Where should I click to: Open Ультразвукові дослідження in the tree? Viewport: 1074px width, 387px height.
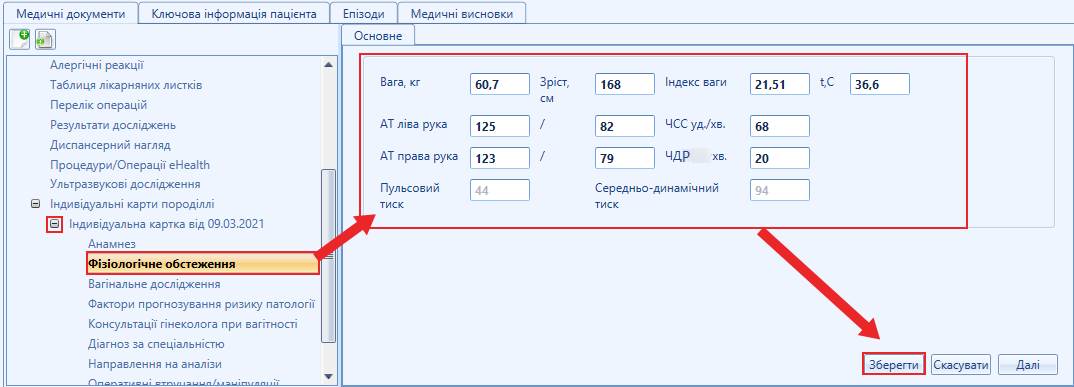click(x=125, y=184)
